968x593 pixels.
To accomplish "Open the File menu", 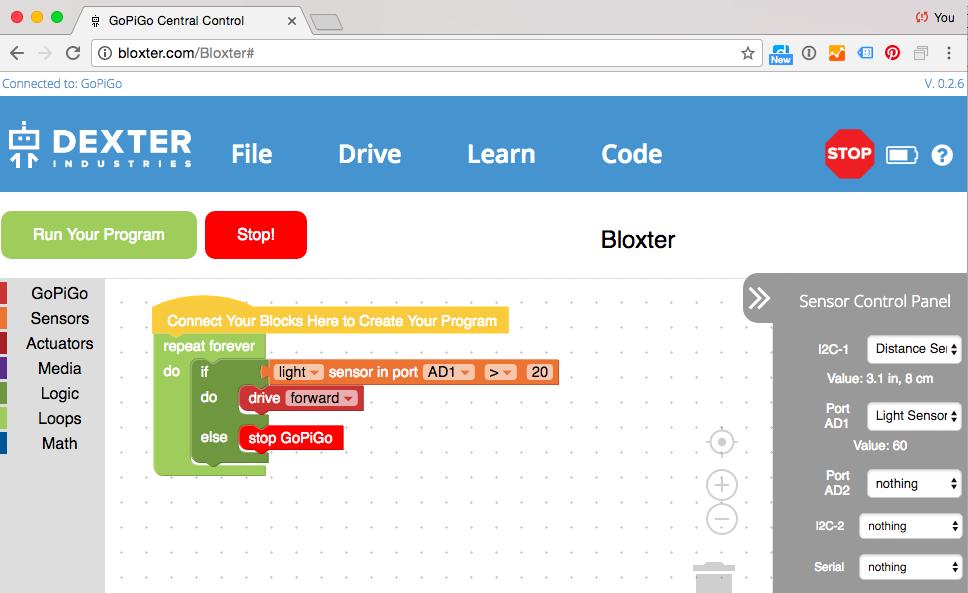I will click(251, 154).
